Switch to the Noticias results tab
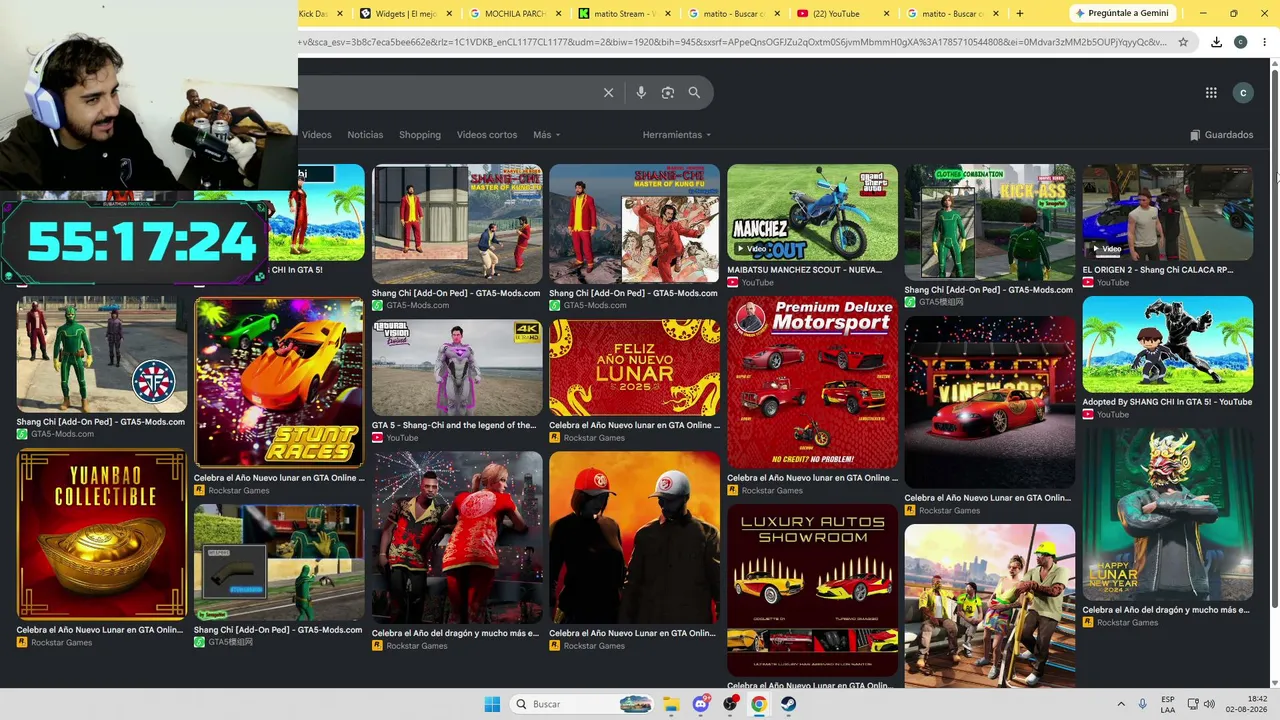 click(365, 135)
